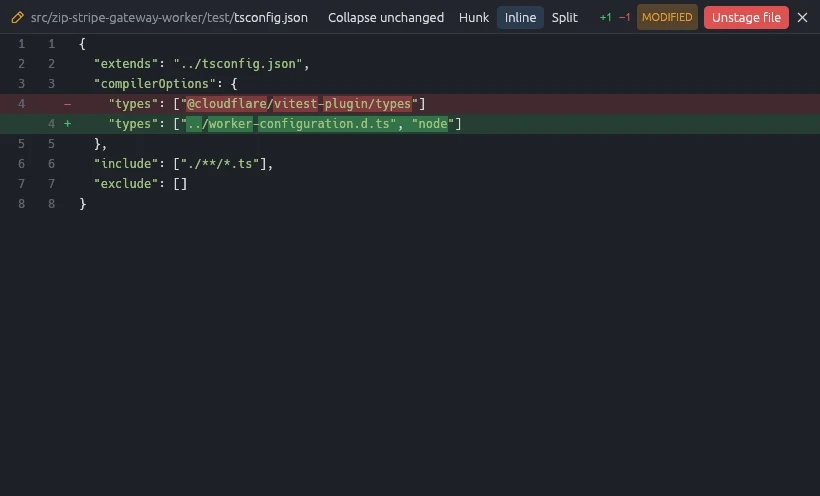Click the MODIFIED status badge
The image size is (820, 496).
[667, 17]
